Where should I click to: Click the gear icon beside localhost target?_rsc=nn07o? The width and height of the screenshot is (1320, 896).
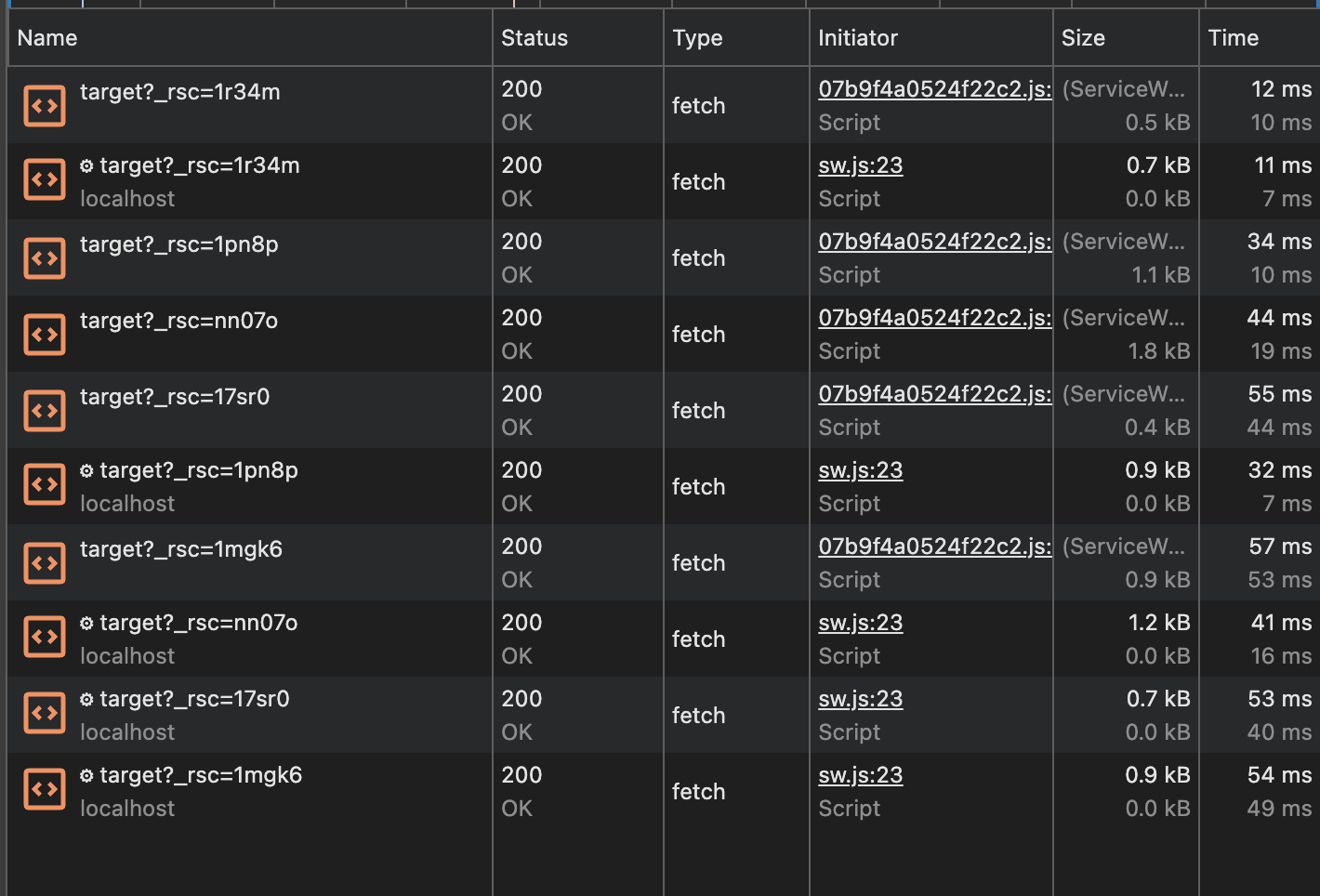(x=86, y=623)
